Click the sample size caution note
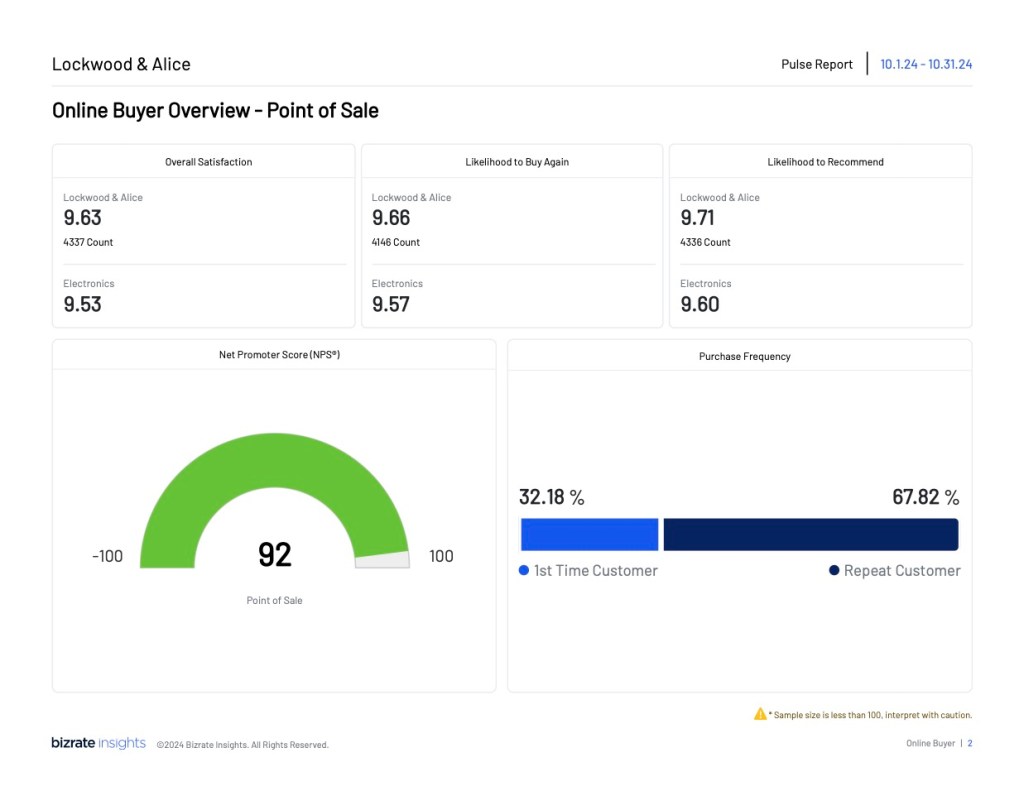Image resolution: width=1024 pixels, height=791 pixels. pyautogui.click(x=872, y=715)
